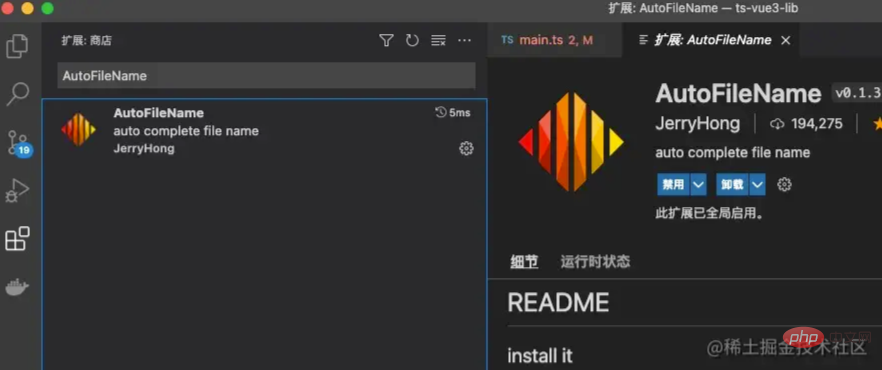Open the Search view in activity bar
The image size is (882, 370).
(17, 94)
